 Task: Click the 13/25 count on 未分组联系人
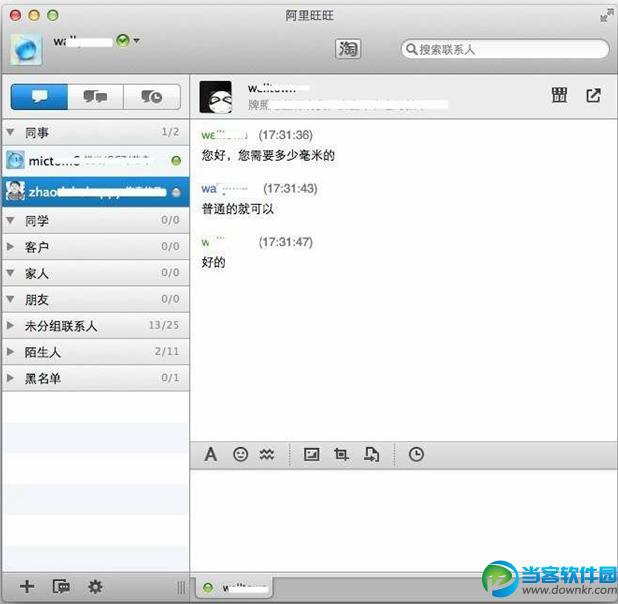click(164, 325)
